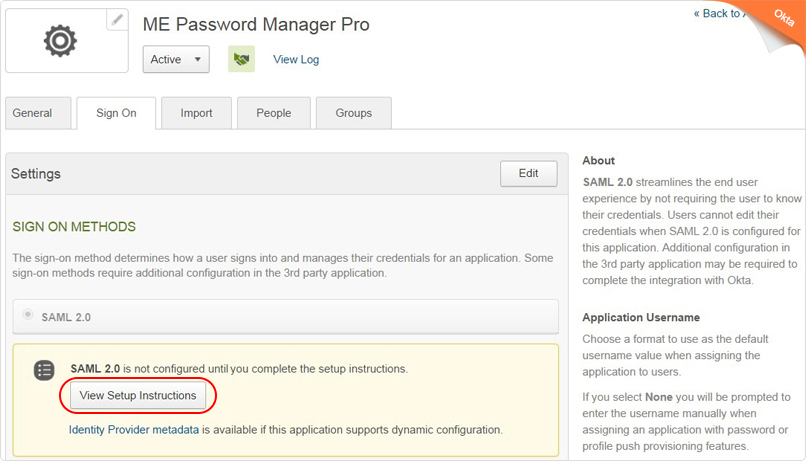Open the Active status dropdown

tap(176, 59)
